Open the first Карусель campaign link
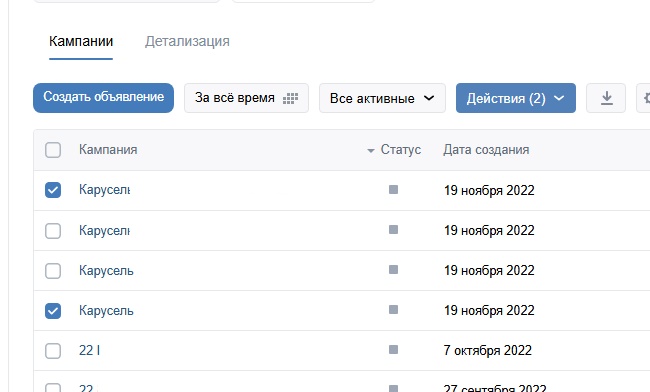This screenshot has height=392, width=650. point(104,190)
